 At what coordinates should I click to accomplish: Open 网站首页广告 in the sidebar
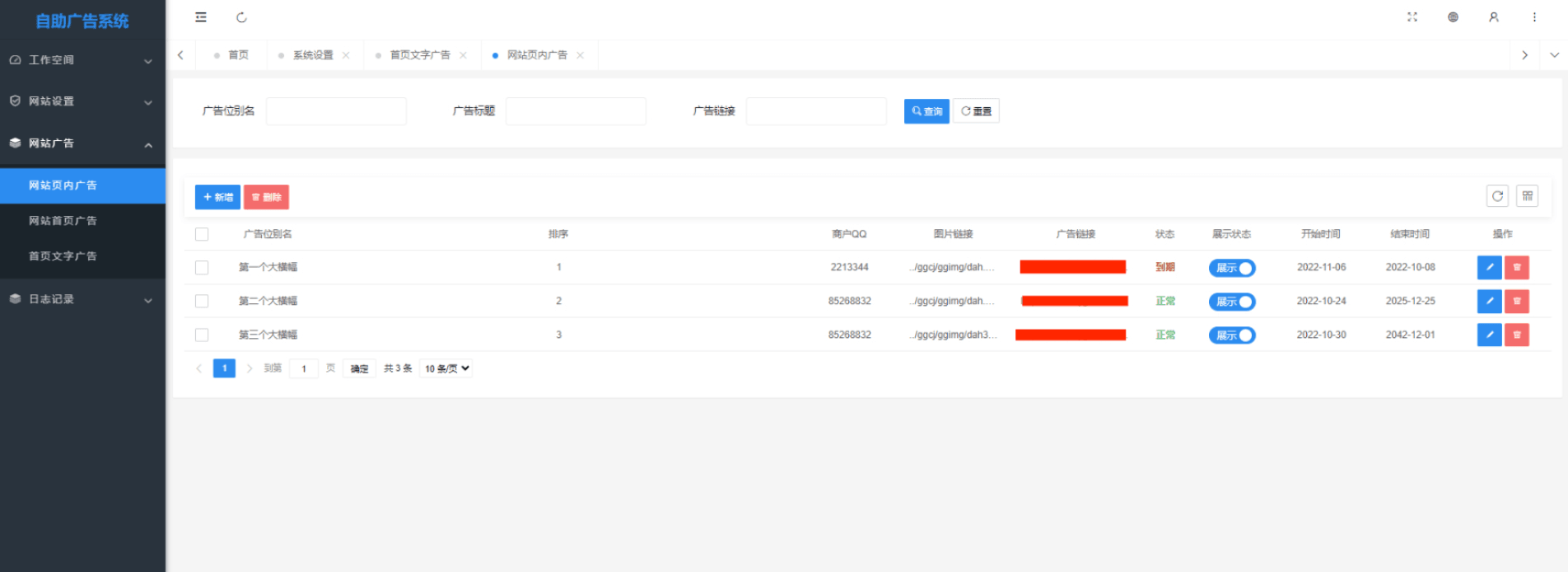[63, 221]
